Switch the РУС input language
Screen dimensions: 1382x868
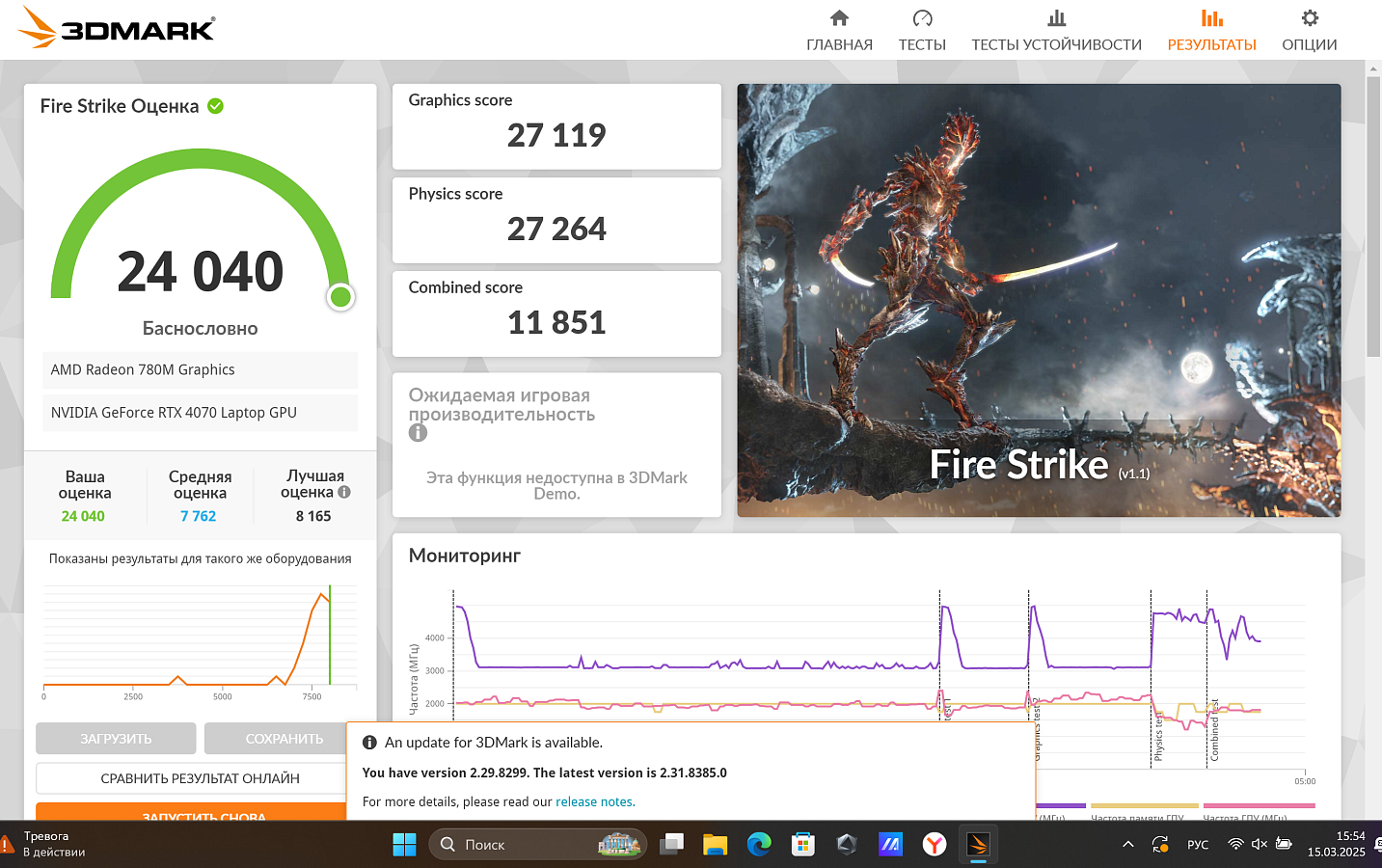click(1198, 845)
